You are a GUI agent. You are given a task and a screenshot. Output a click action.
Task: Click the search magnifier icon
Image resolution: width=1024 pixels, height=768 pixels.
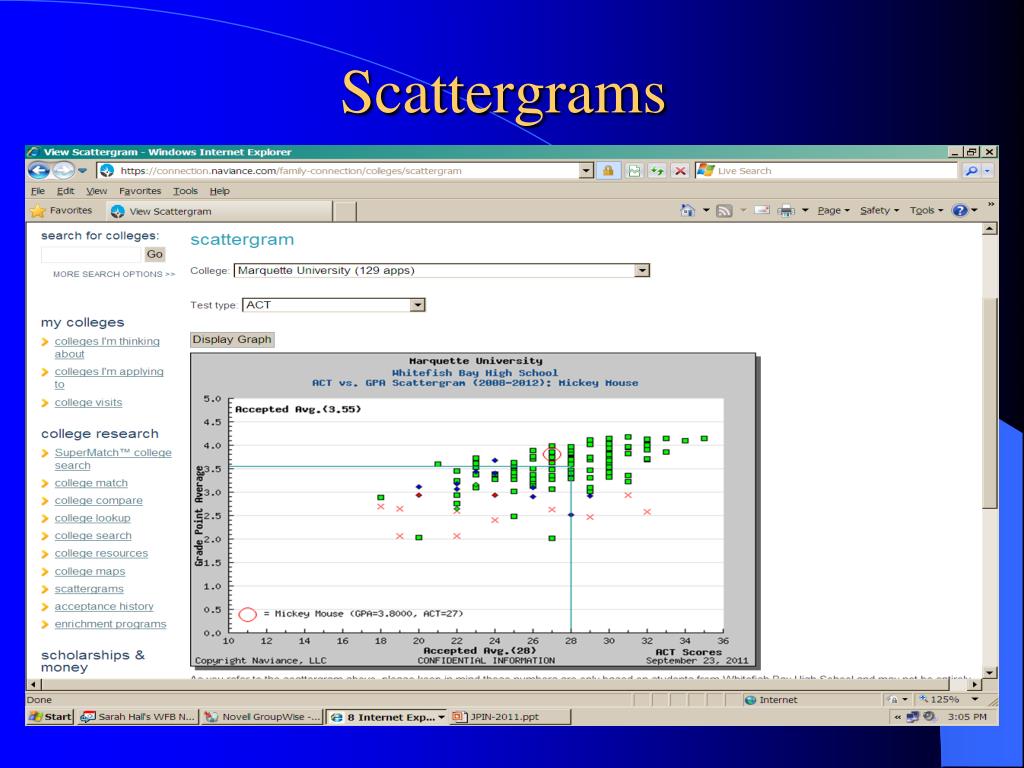click(971, 171)
